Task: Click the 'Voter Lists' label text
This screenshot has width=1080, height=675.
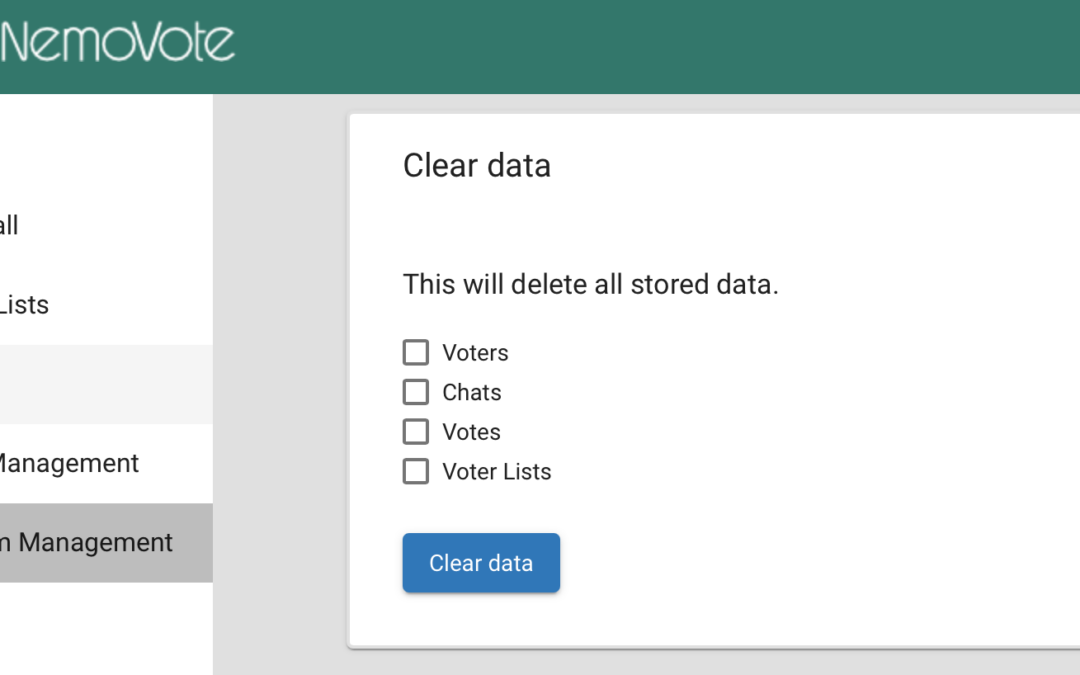Action: (x=497, y=471)
